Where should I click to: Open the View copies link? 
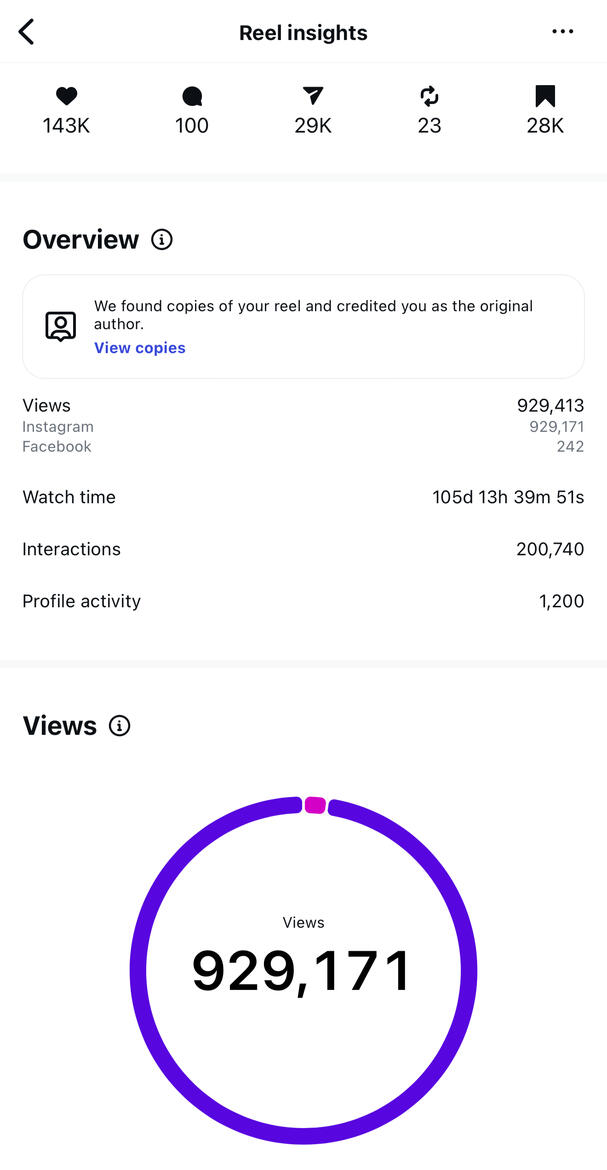pos(140,348)
